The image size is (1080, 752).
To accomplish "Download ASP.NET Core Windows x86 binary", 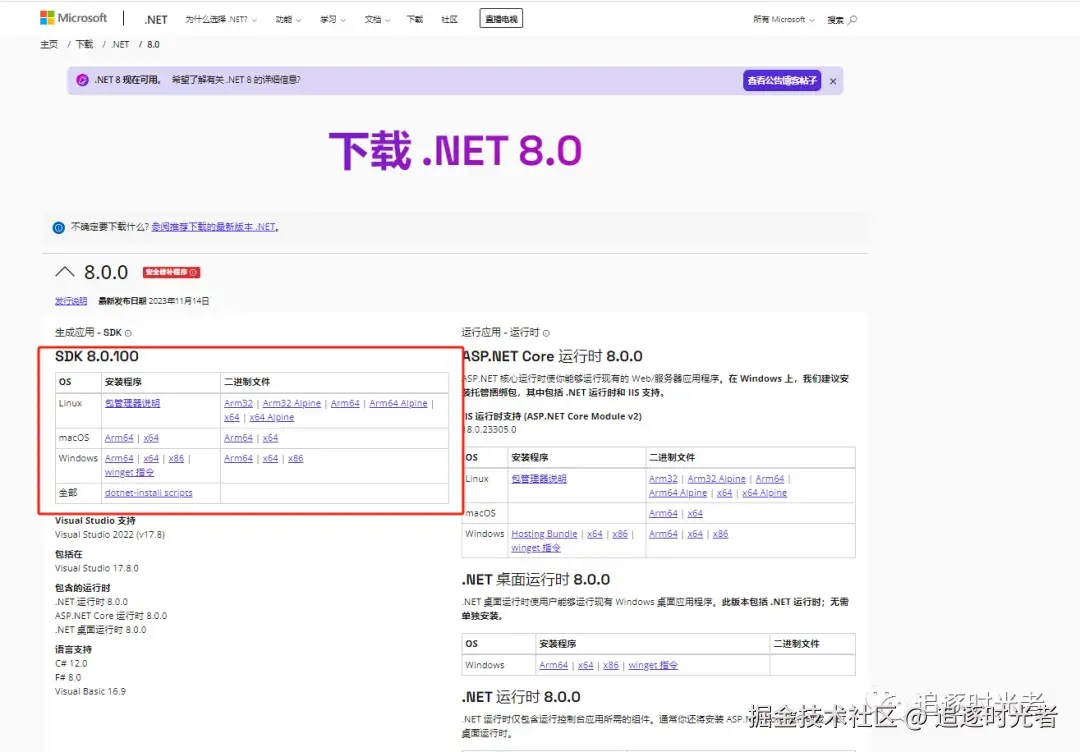I will (x=720, y=534).
